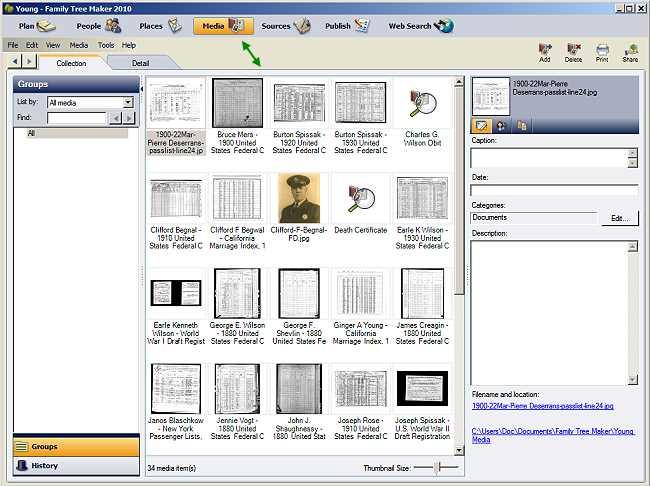Viewport: 650px width, 486px height.
Task: Select the notes tab icon in the right panel
Action: pos(521,125)
